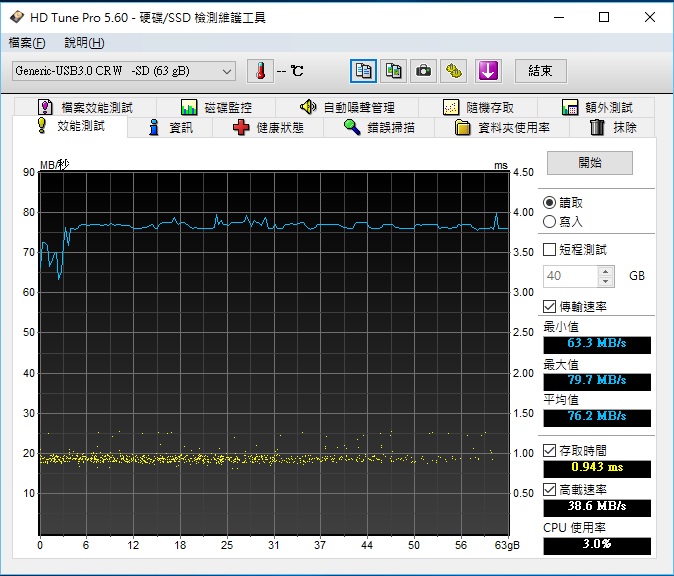Screen dimensions: 674x576
Task: Open the 說明(H) menu
Action: 84,43
